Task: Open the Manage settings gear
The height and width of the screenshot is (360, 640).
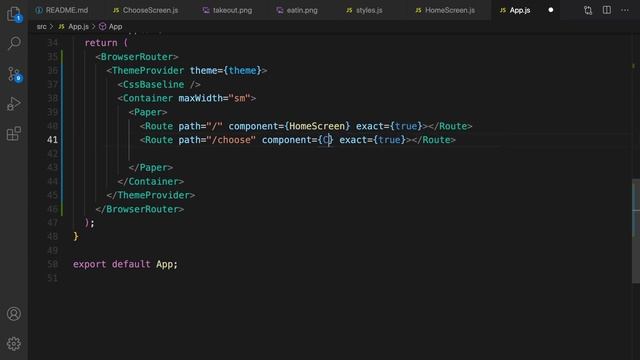Action: 14,344
